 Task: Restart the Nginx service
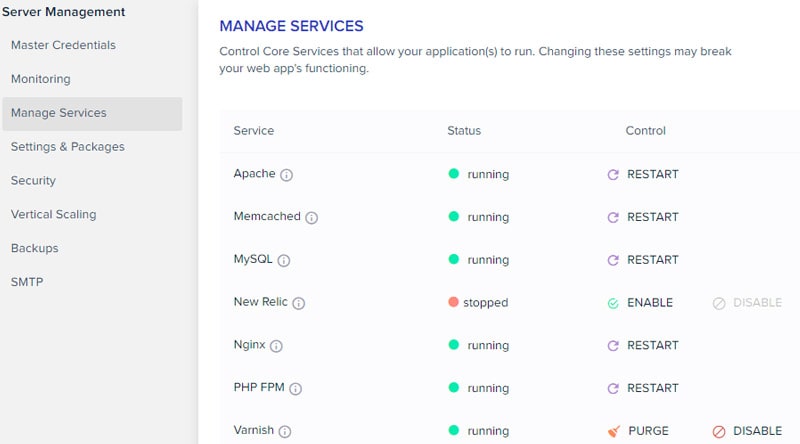pyautogui.click(x=643, y=346)
